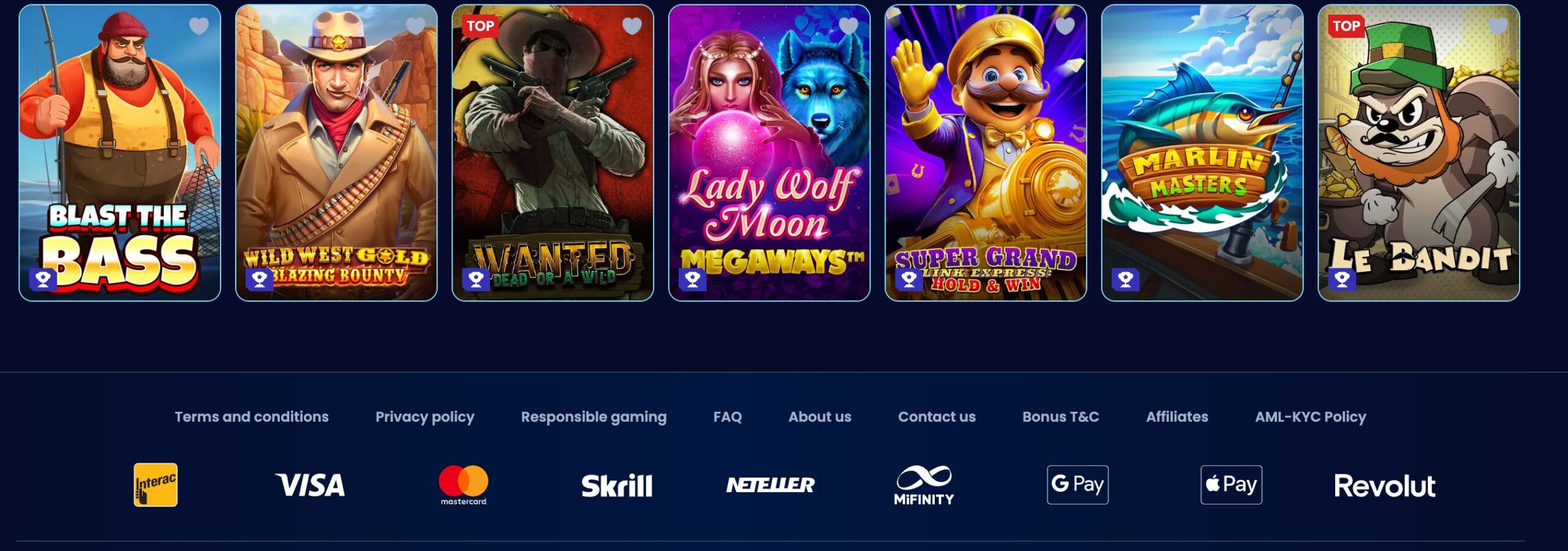This screenshot has width=1568, height=551.
Task: Open the Privacy policy page
Action: pos(425,417)
